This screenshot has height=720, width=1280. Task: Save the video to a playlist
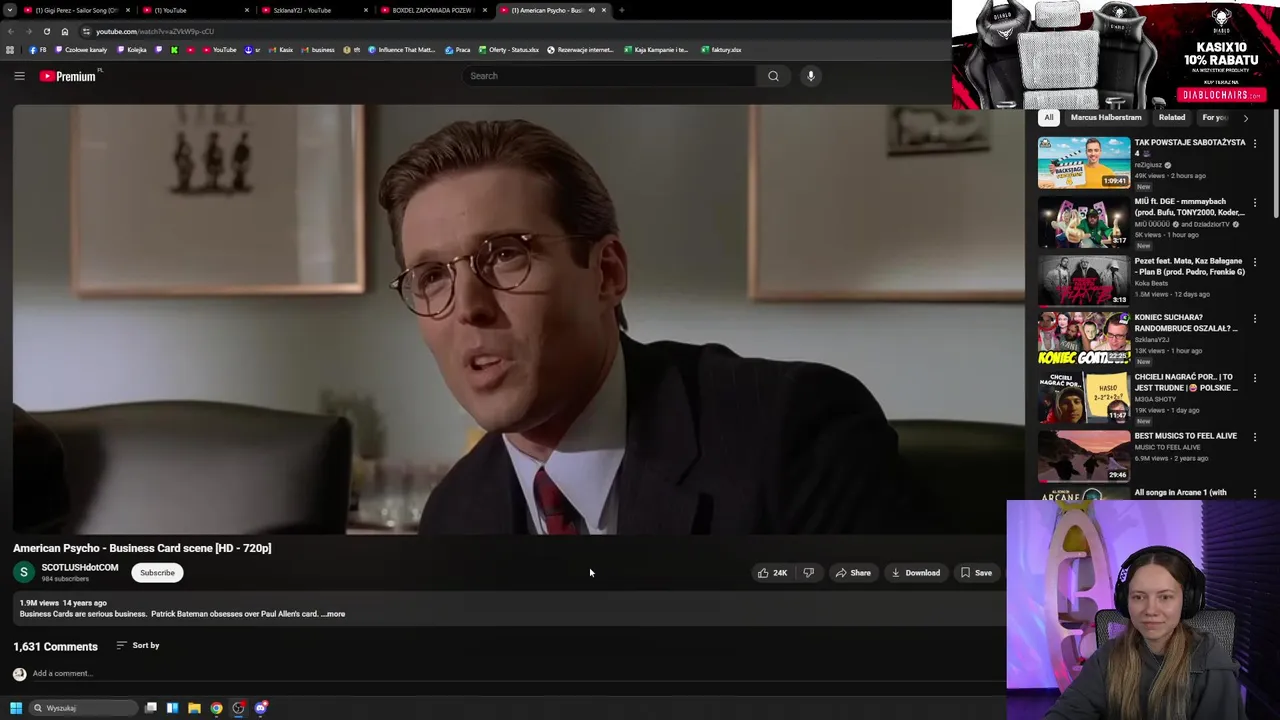976,573
